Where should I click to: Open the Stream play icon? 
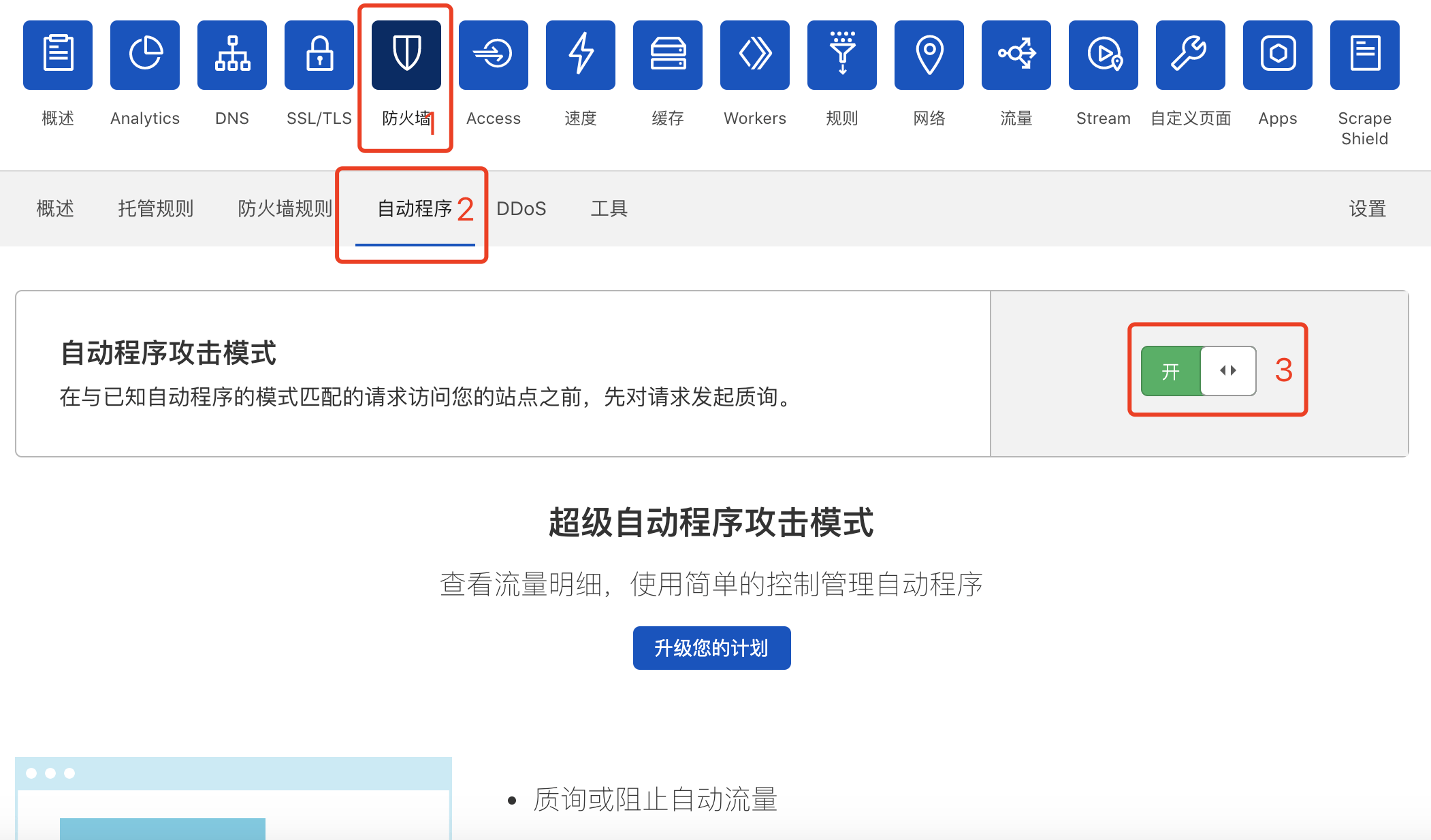[x=1104, y=55]
